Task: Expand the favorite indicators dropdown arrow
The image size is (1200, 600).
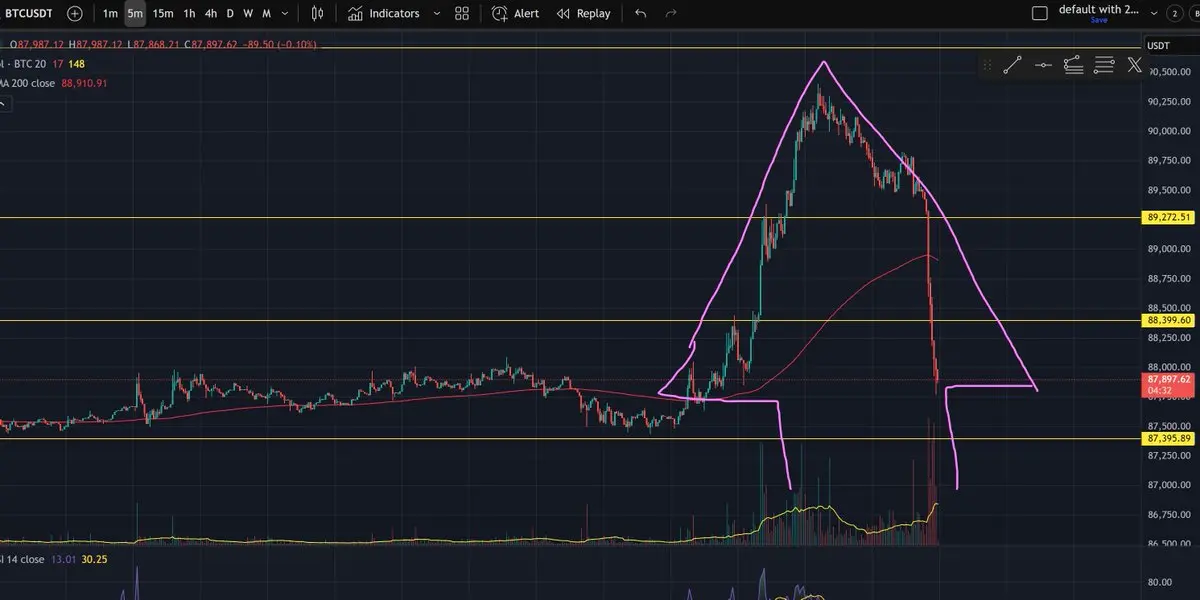Action: pos(437,14)
